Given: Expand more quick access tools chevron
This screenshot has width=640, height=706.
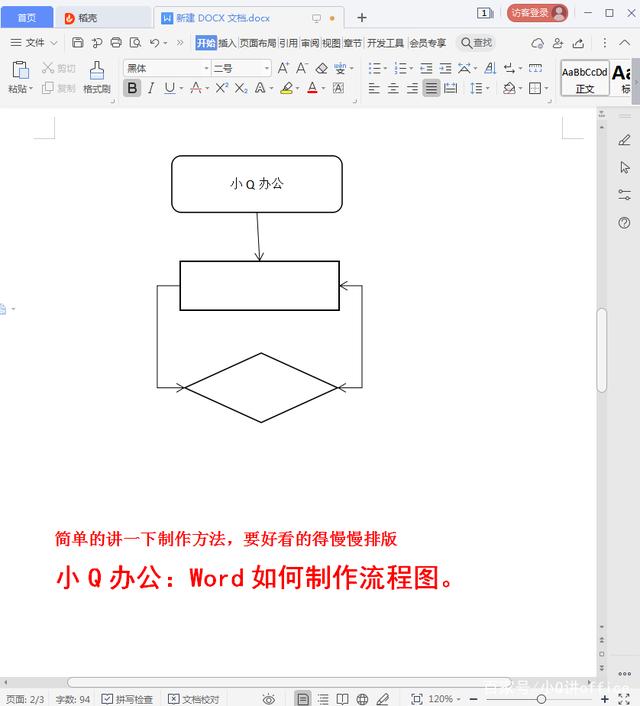Looking at the screenshot, I should (x=180, y=43).
